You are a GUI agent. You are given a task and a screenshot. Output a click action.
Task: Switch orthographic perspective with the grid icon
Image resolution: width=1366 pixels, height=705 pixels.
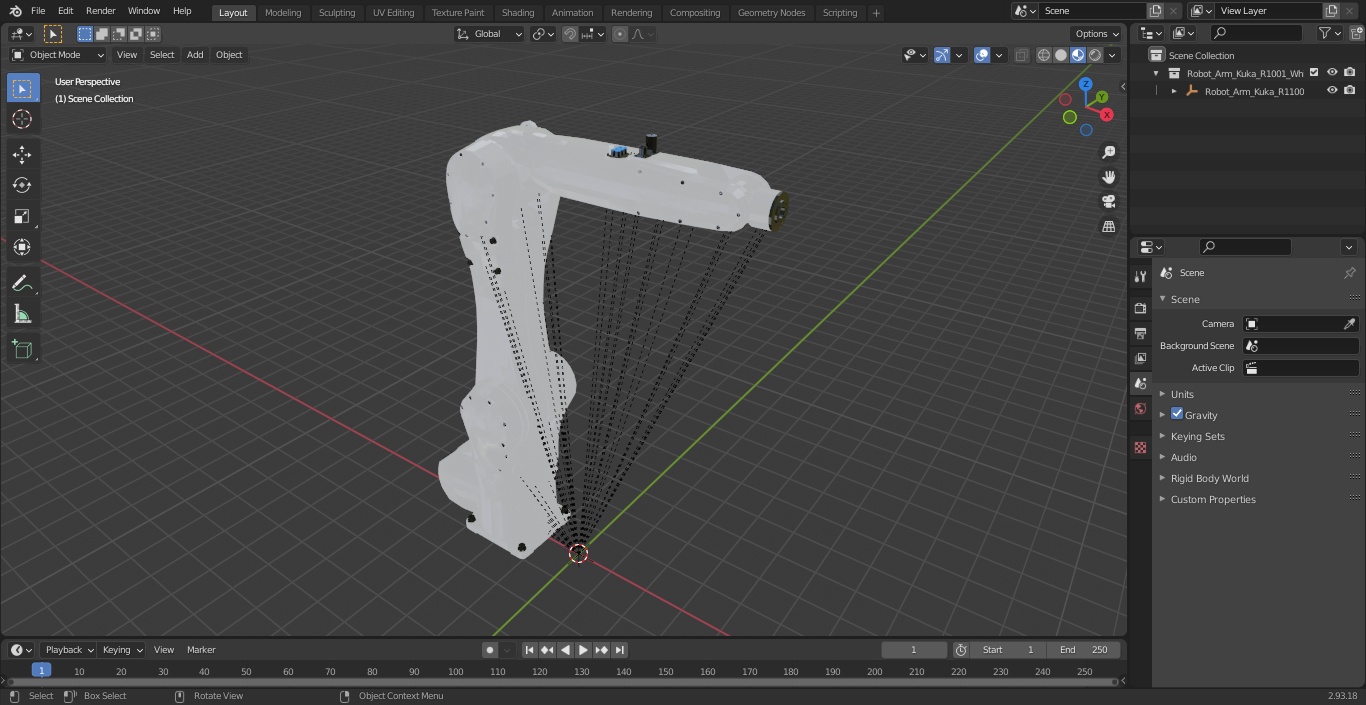[x=1108, y=226]
